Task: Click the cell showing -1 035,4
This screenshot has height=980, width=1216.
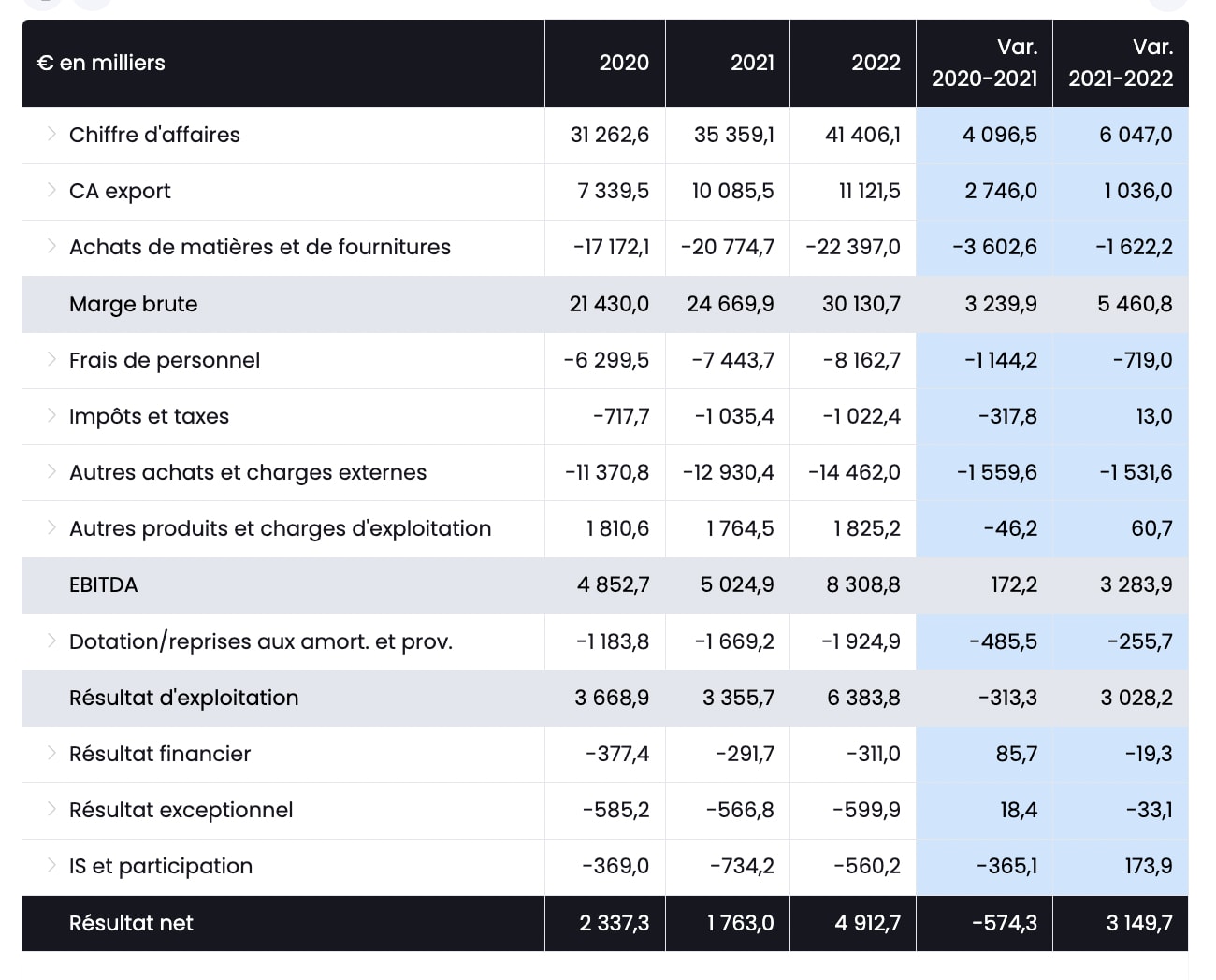Action: (733, 416)
